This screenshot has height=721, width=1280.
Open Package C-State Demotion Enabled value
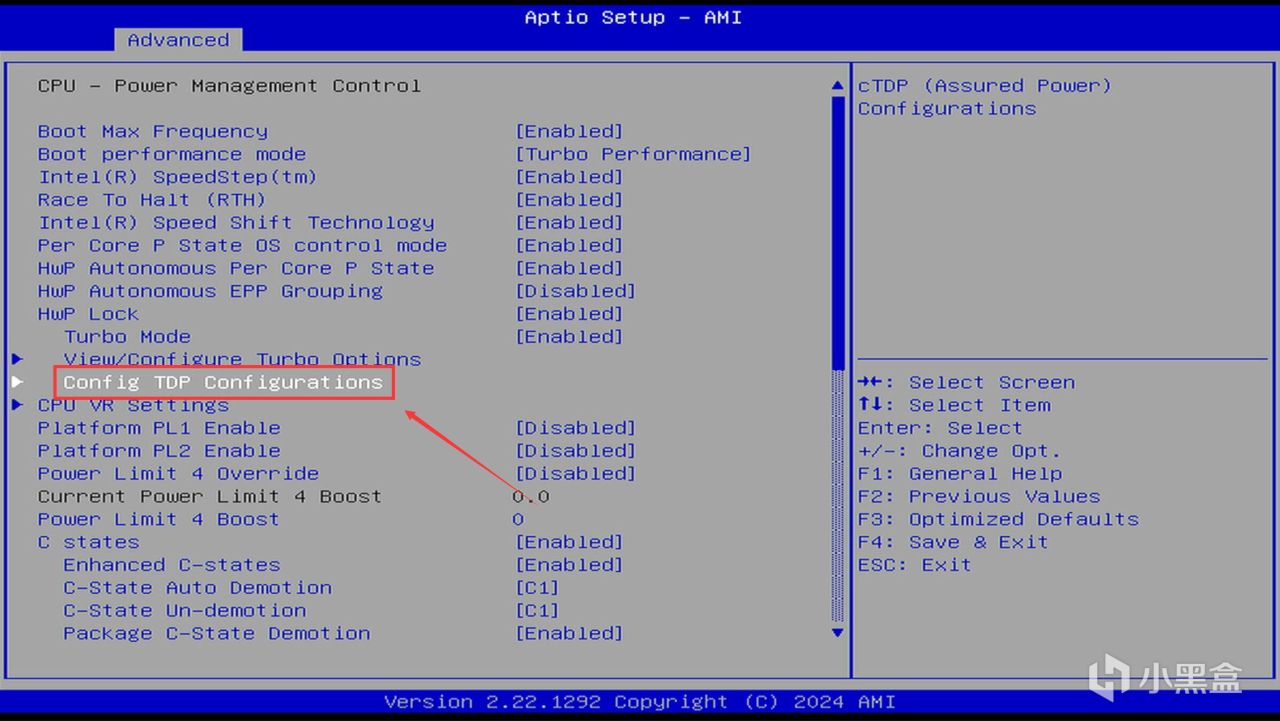click(569, 634)
